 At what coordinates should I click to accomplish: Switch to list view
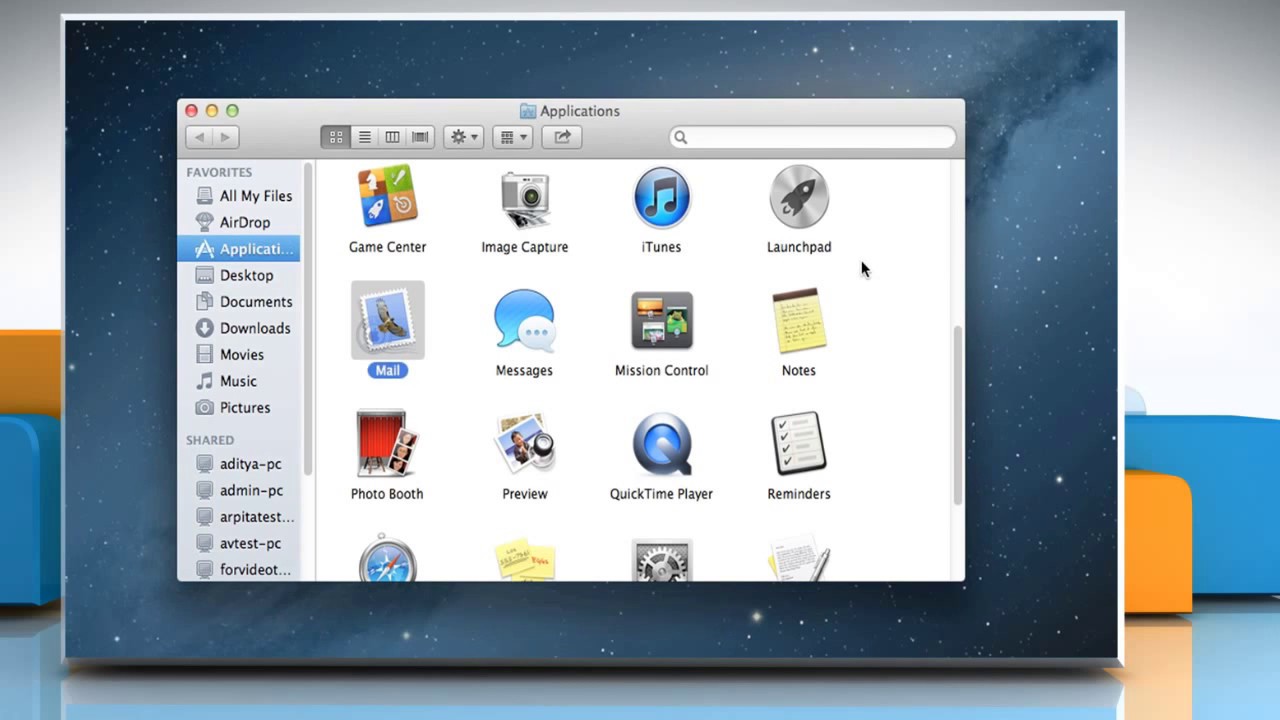[365, 137]
